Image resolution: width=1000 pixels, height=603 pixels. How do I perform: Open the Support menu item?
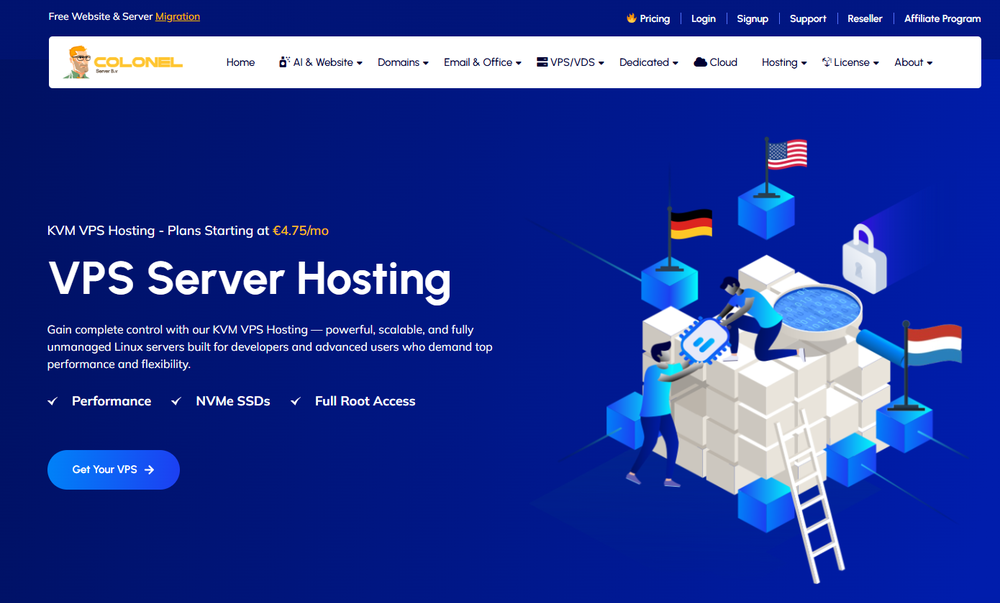807,18
